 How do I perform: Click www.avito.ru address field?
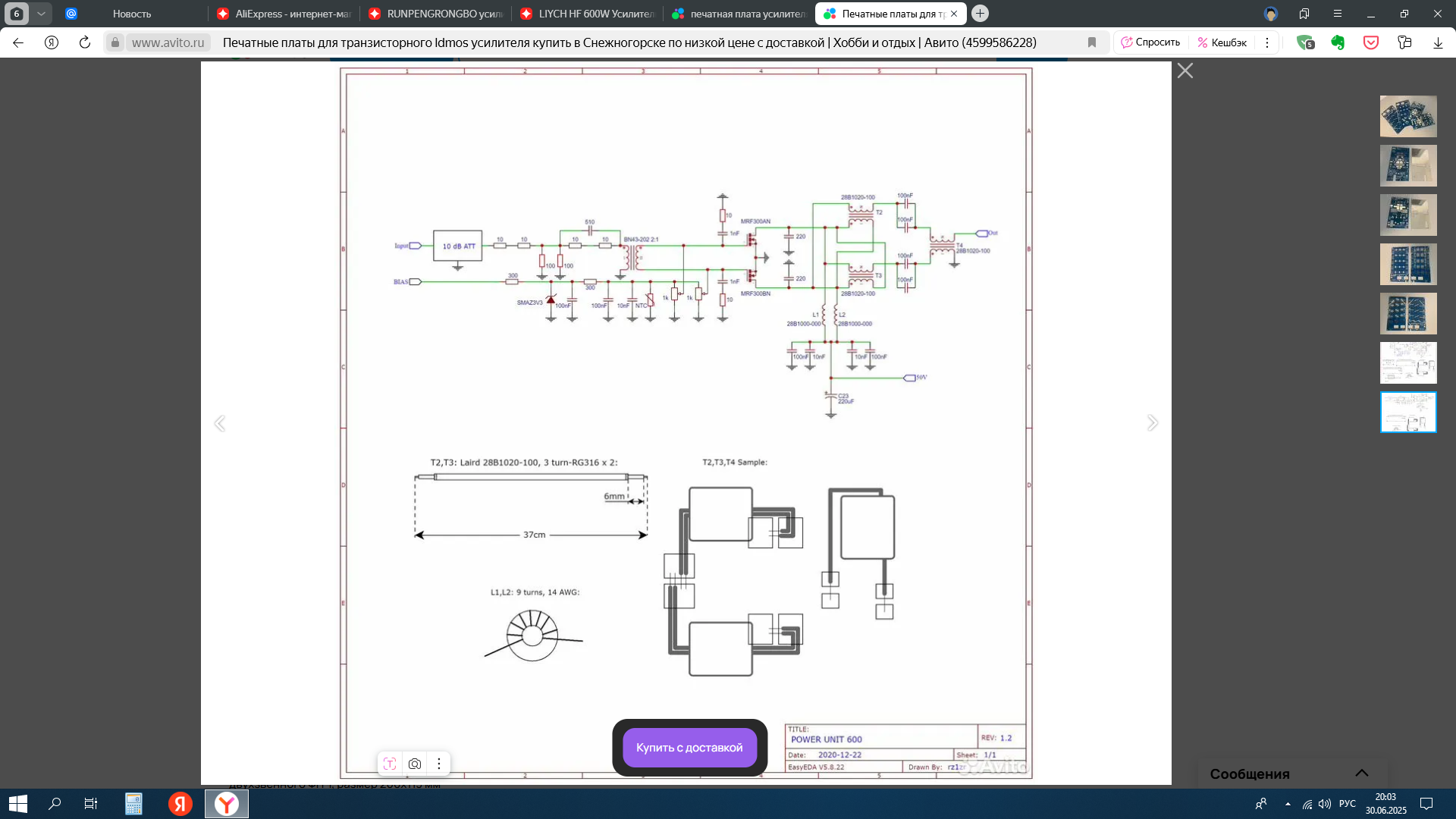[x=168, y=42]
